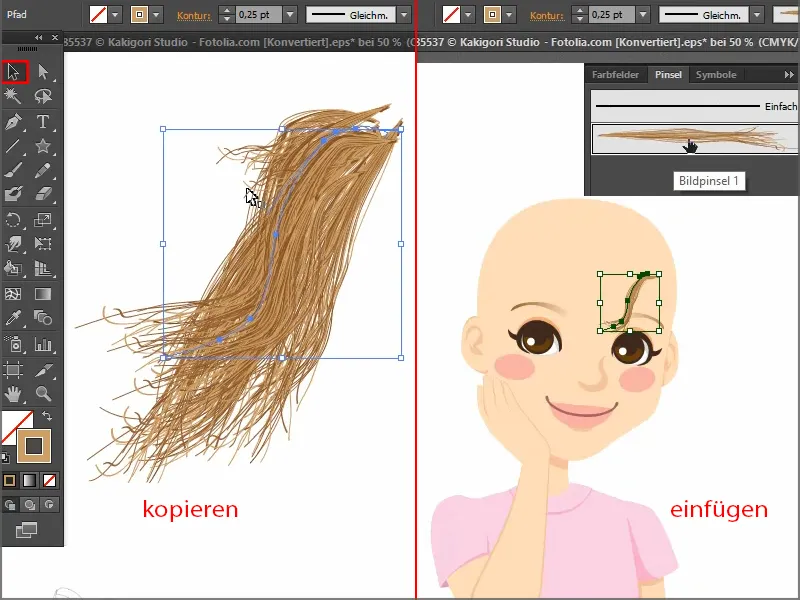Select the Bildpinsel 1 hair brush
The width and height of the screenshot is (800, 600).
tap(695, 138)
